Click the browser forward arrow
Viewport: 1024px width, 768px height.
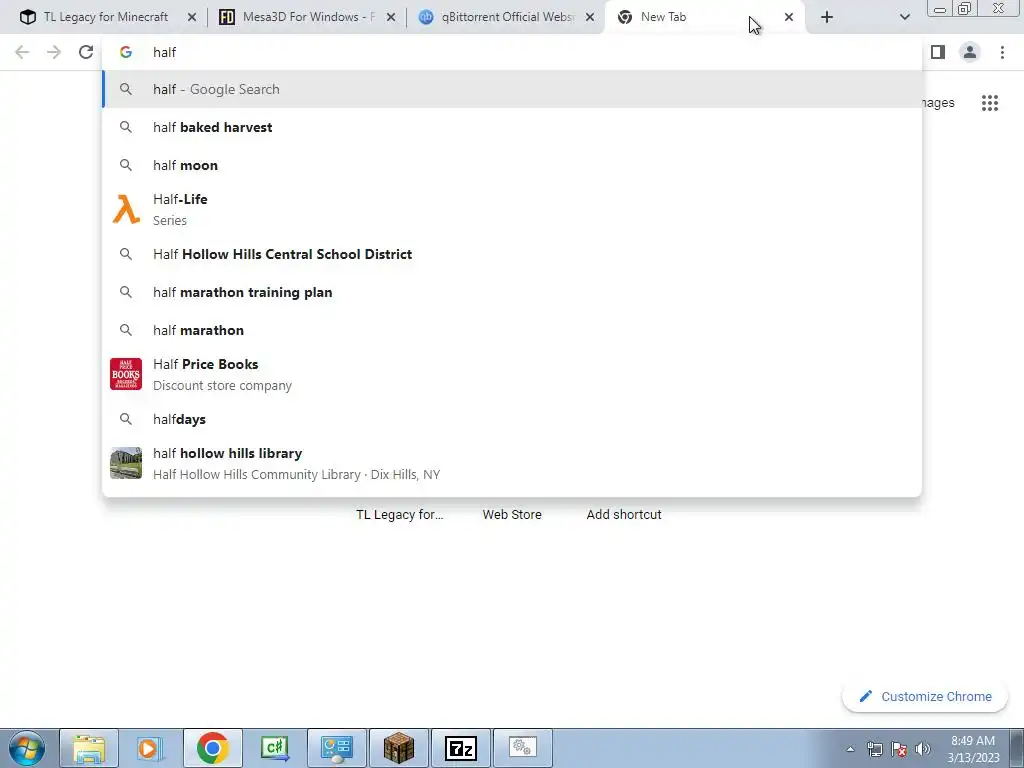(x=54, y=52)
